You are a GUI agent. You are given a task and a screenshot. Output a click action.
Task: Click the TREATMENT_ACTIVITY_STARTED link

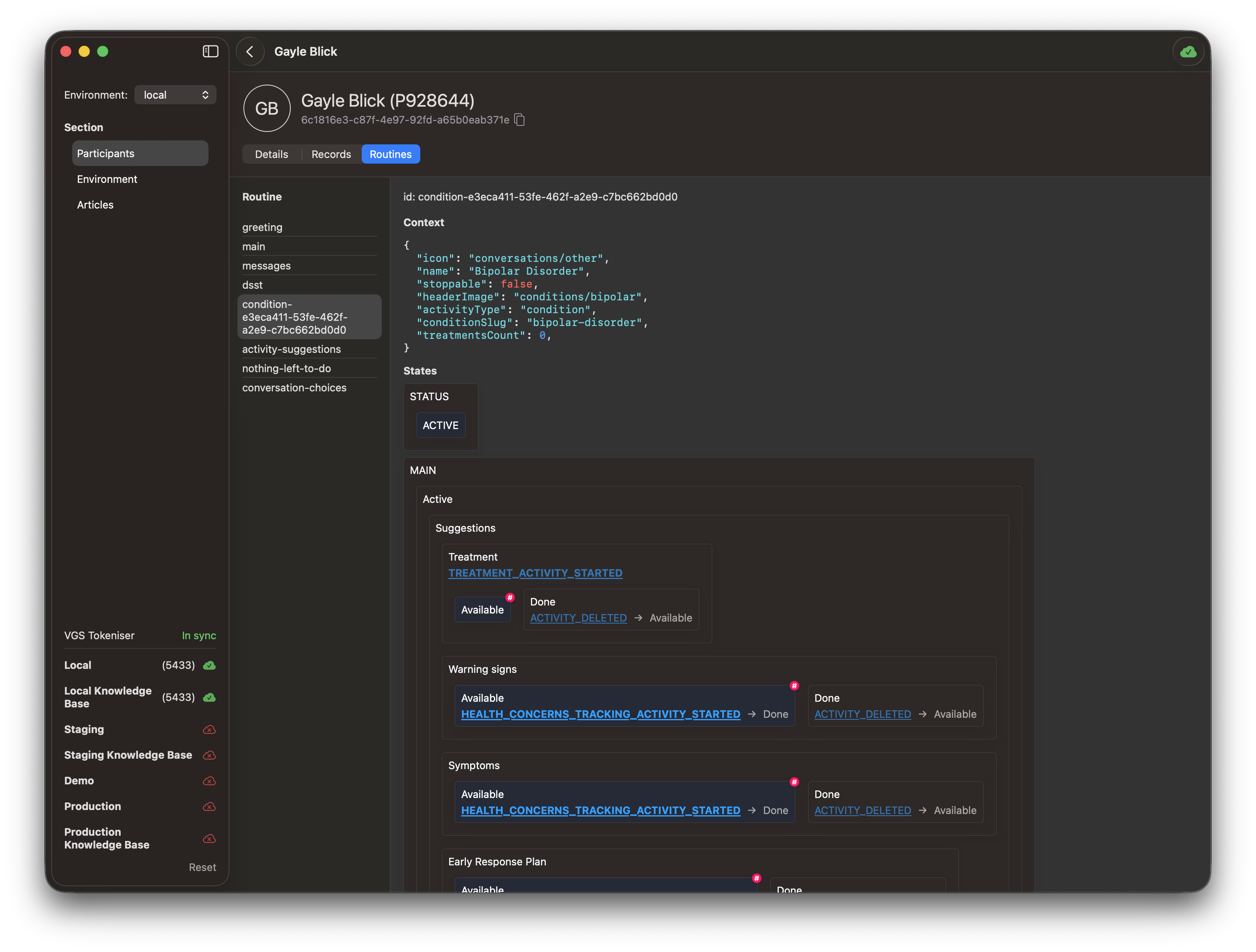coord(535,573)
